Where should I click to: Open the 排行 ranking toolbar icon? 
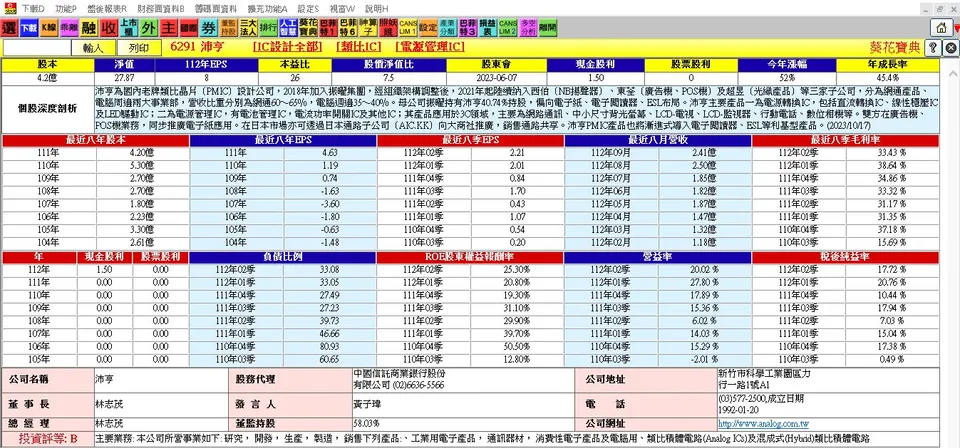click(x=268, y=28)
